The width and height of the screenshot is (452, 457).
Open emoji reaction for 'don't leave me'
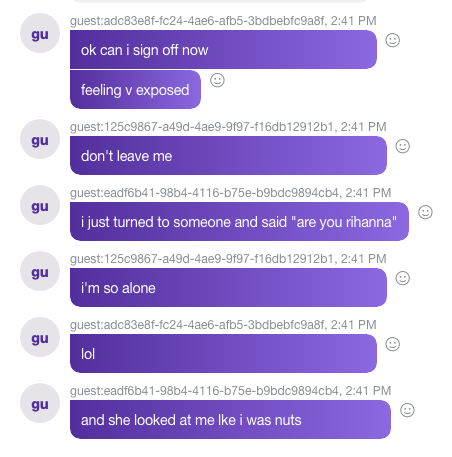tap(403, 146)
